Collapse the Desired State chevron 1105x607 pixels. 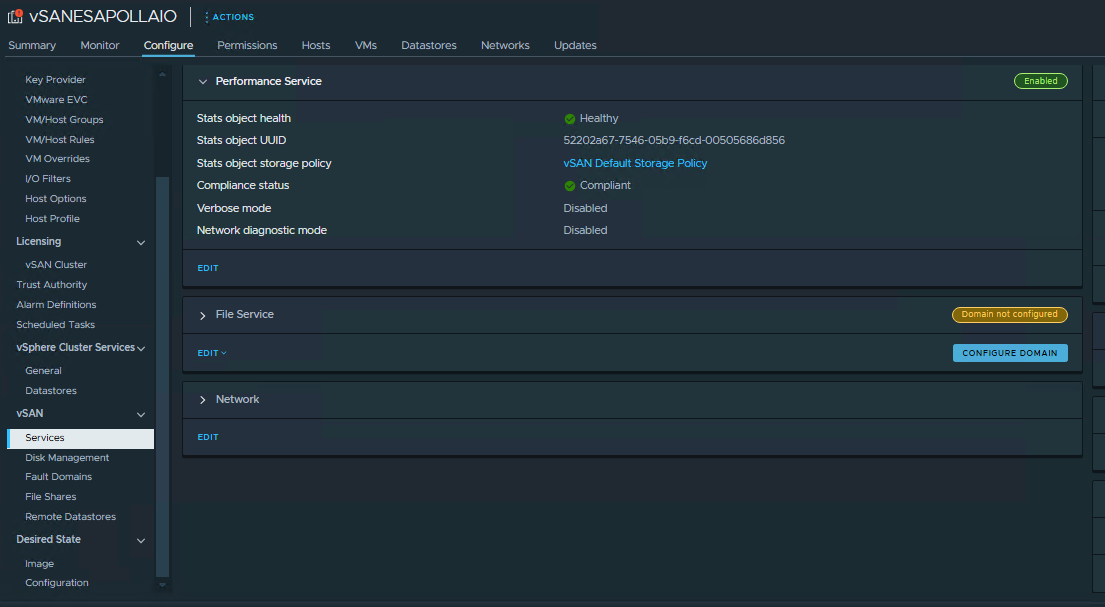coord(141,541)
